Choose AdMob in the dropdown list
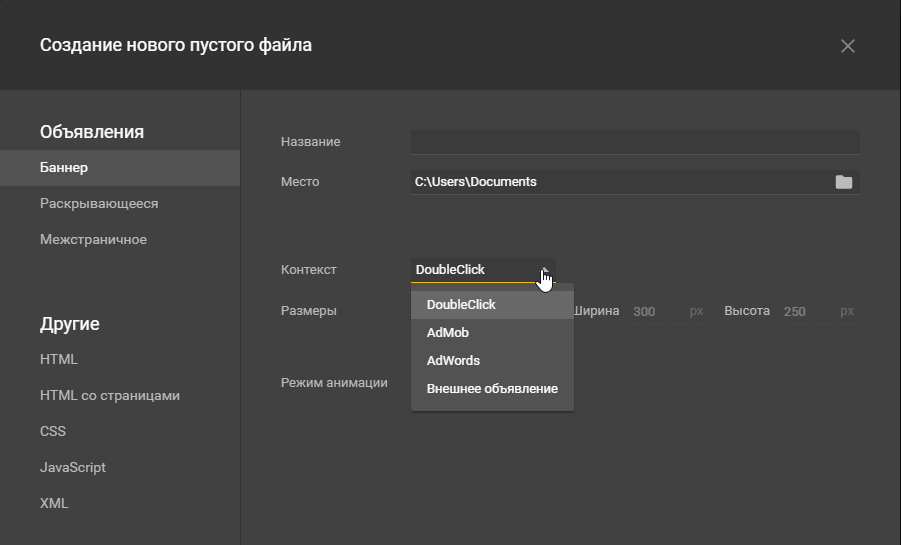The image size is (901, 545). point(448,333)
